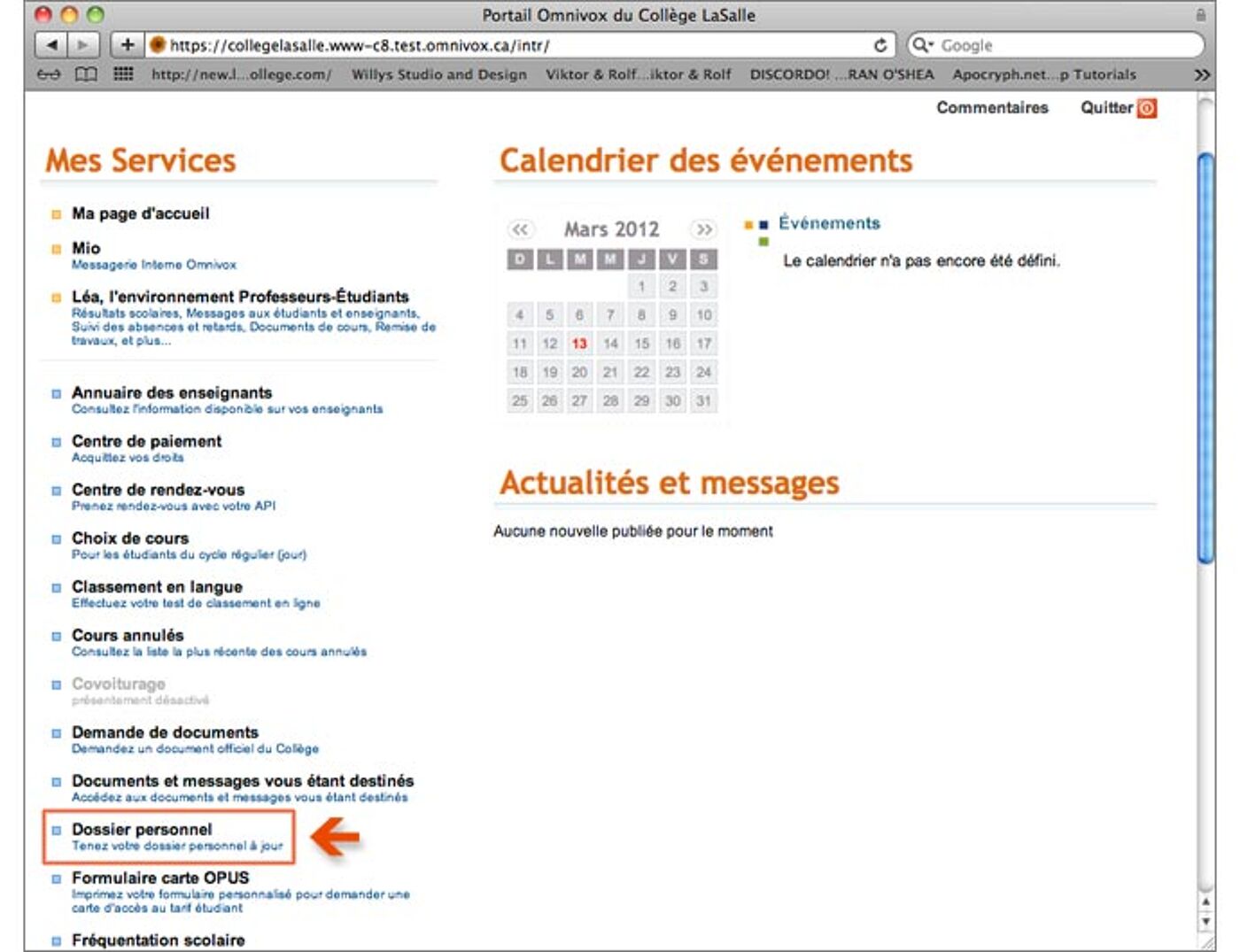Go forward with the browser forward arrow
Viewport: 1240px width, 952px height.
pyautogui.click(x=82, y=44)
